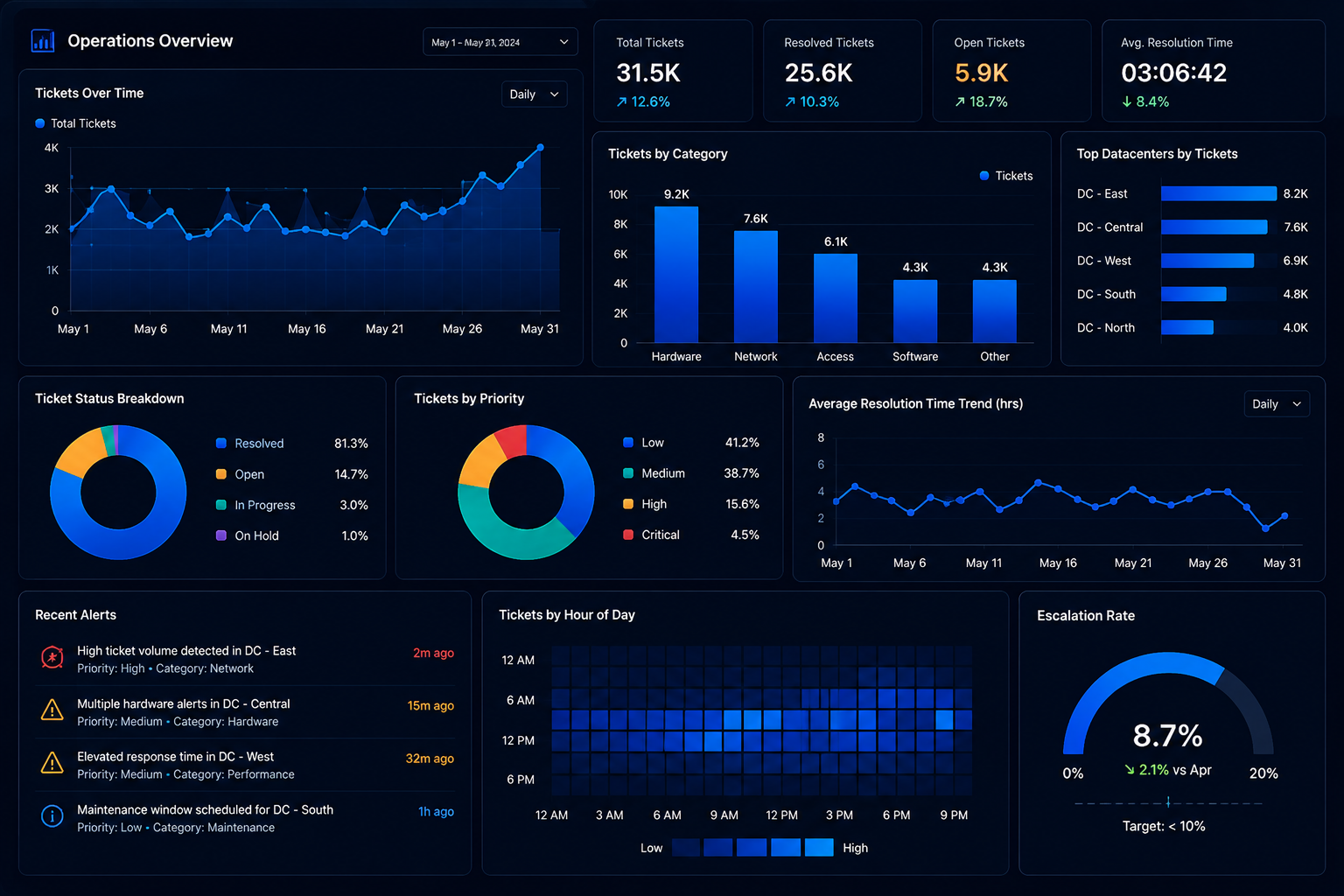Click the DC - West horizontal bar
Screen dimensions: 1344x896
(1207, 261)
